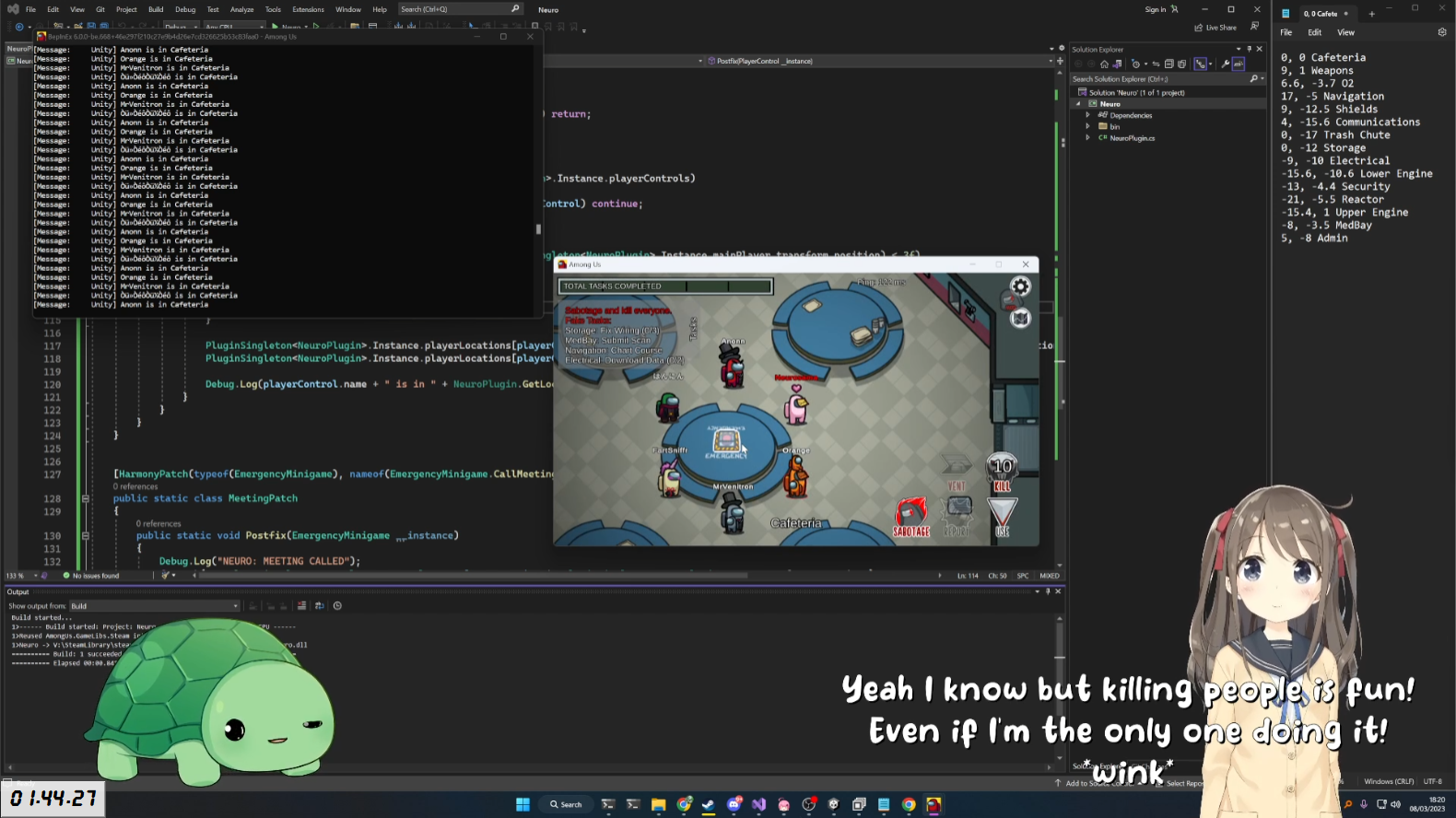Viewport: 1456px width, 818px height.
Task: Open OBS Studio from the taskbar
Action: (x=809, y=804)
